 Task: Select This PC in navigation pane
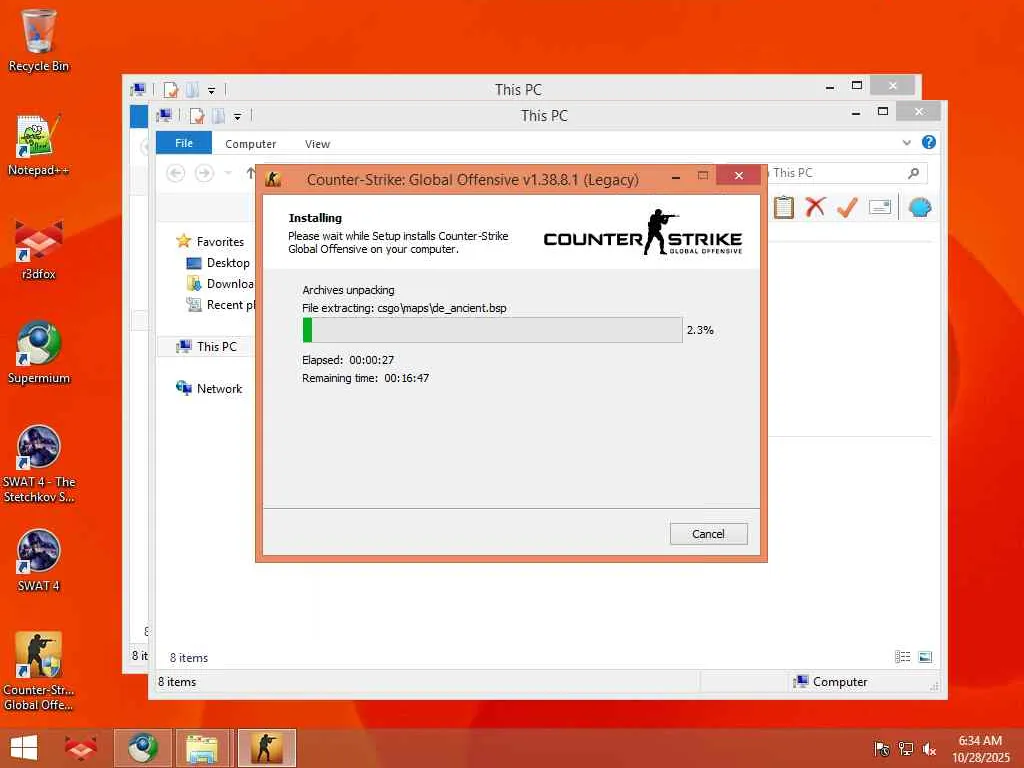point(207,346)
